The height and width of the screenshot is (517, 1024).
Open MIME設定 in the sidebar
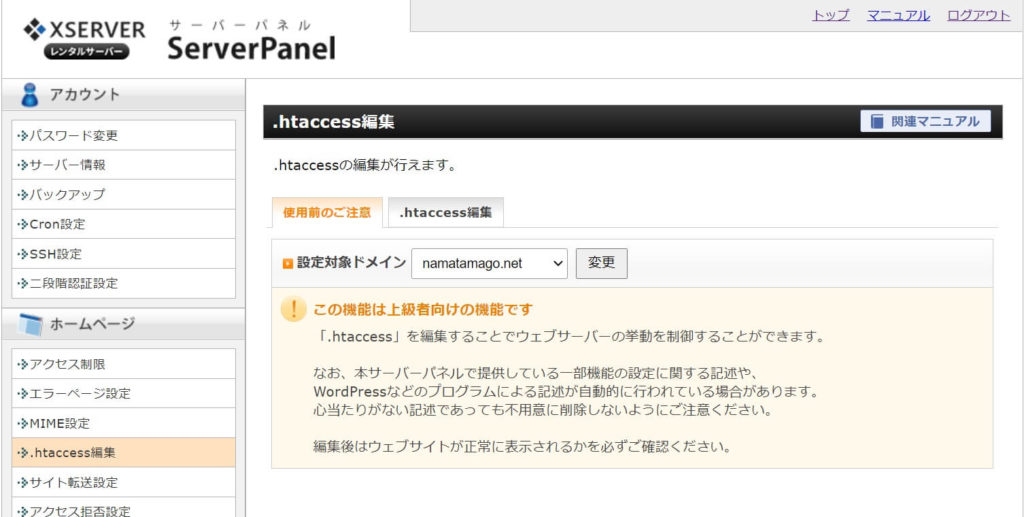123,423
